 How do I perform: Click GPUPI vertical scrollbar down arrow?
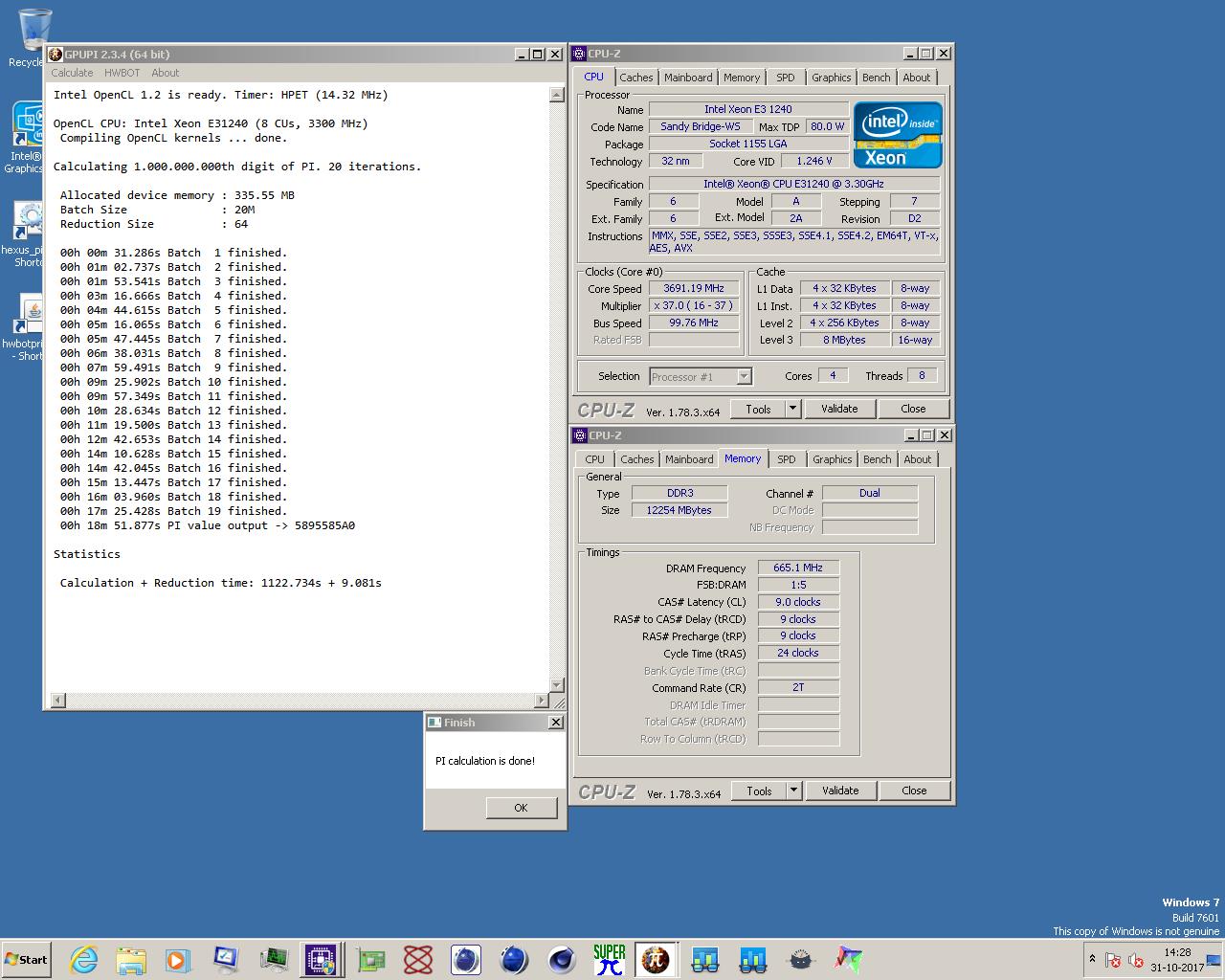(x=557, y=685)
